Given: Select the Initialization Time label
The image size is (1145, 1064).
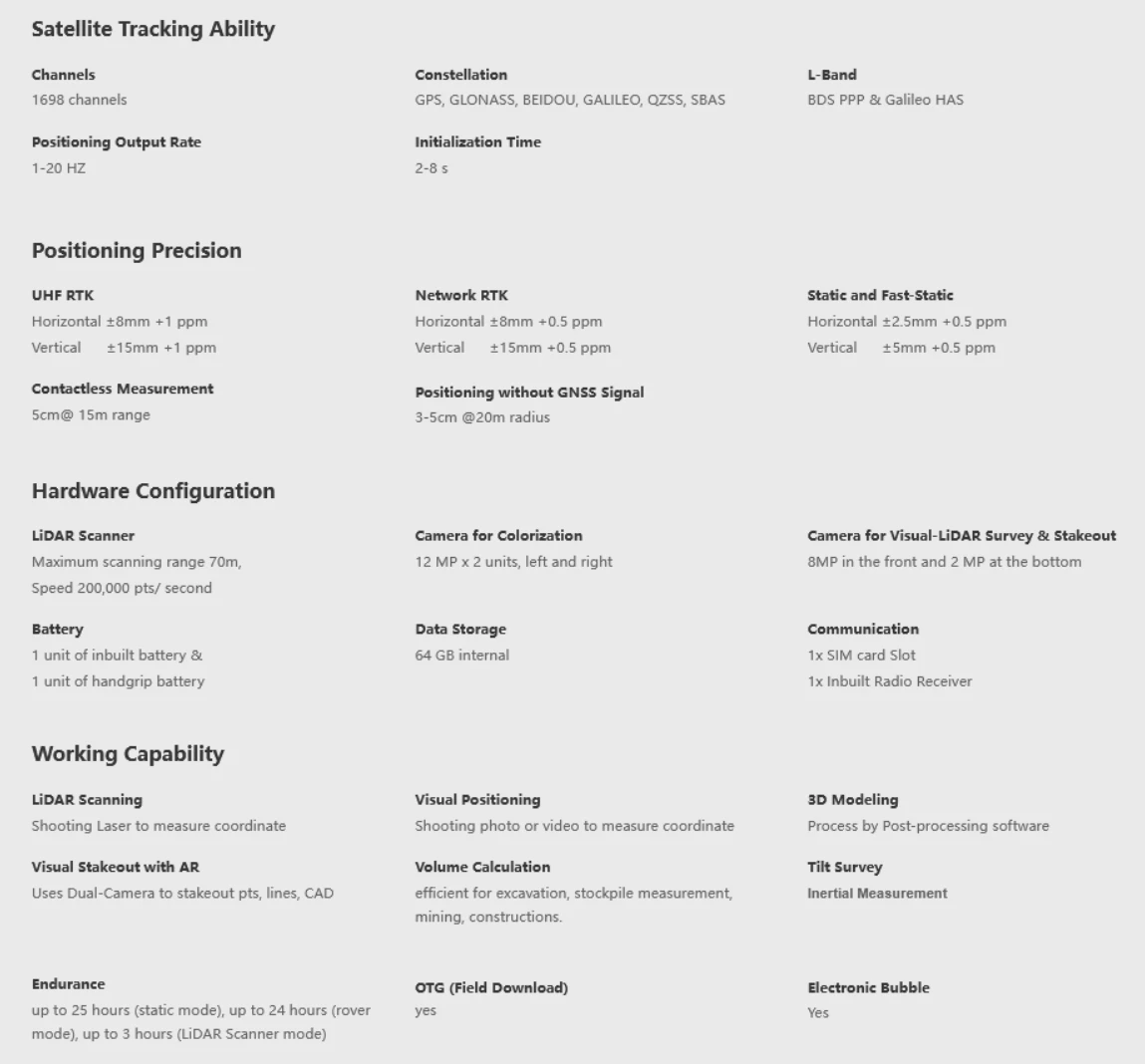Looking at the screenshot, I should click(477, 142).
